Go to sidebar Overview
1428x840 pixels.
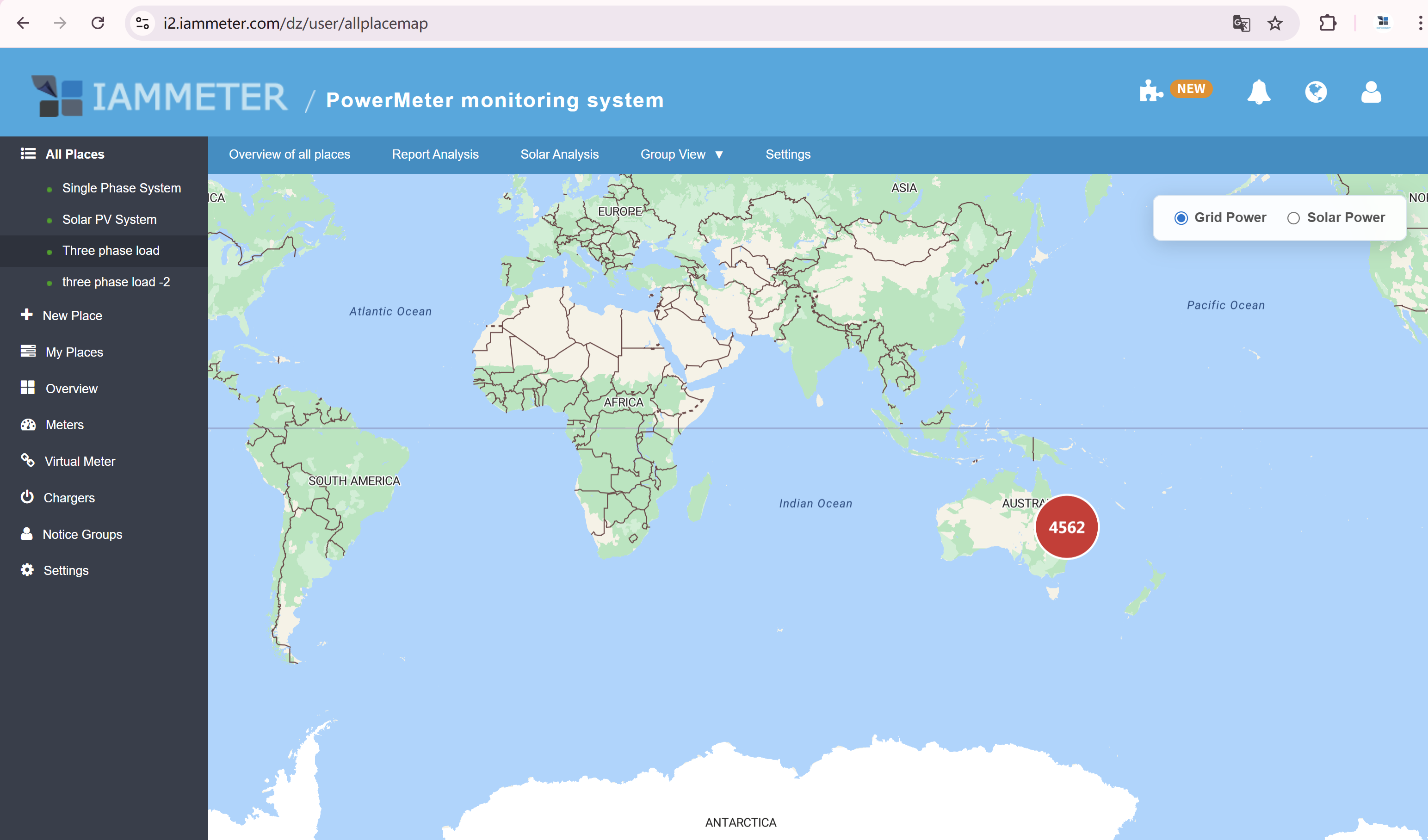(71, 389)
